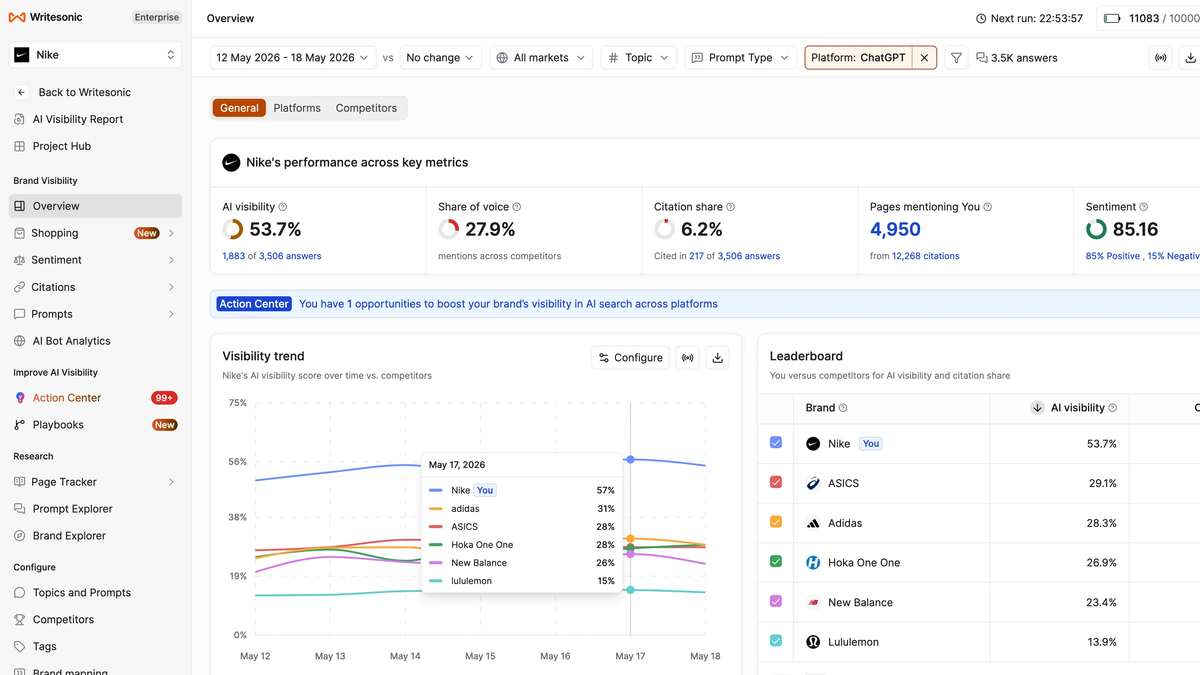Expand the Sentiment sidebar chevron
The width and height of the screenshot is (1200, 675).
click(171, 260)
